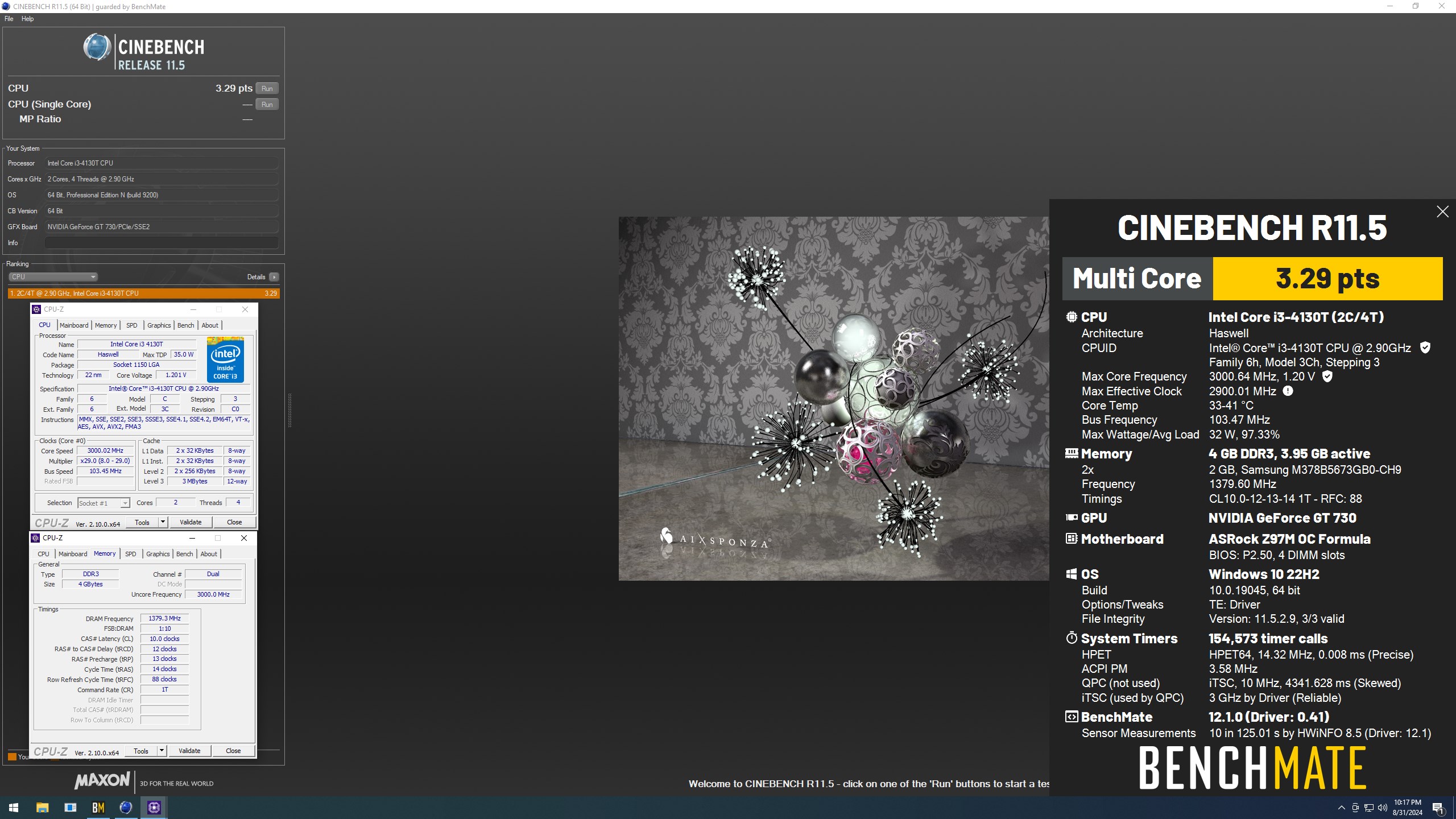
Task: Click lower CPU-Z title bar app icon
Action: [x=36, y=538]
